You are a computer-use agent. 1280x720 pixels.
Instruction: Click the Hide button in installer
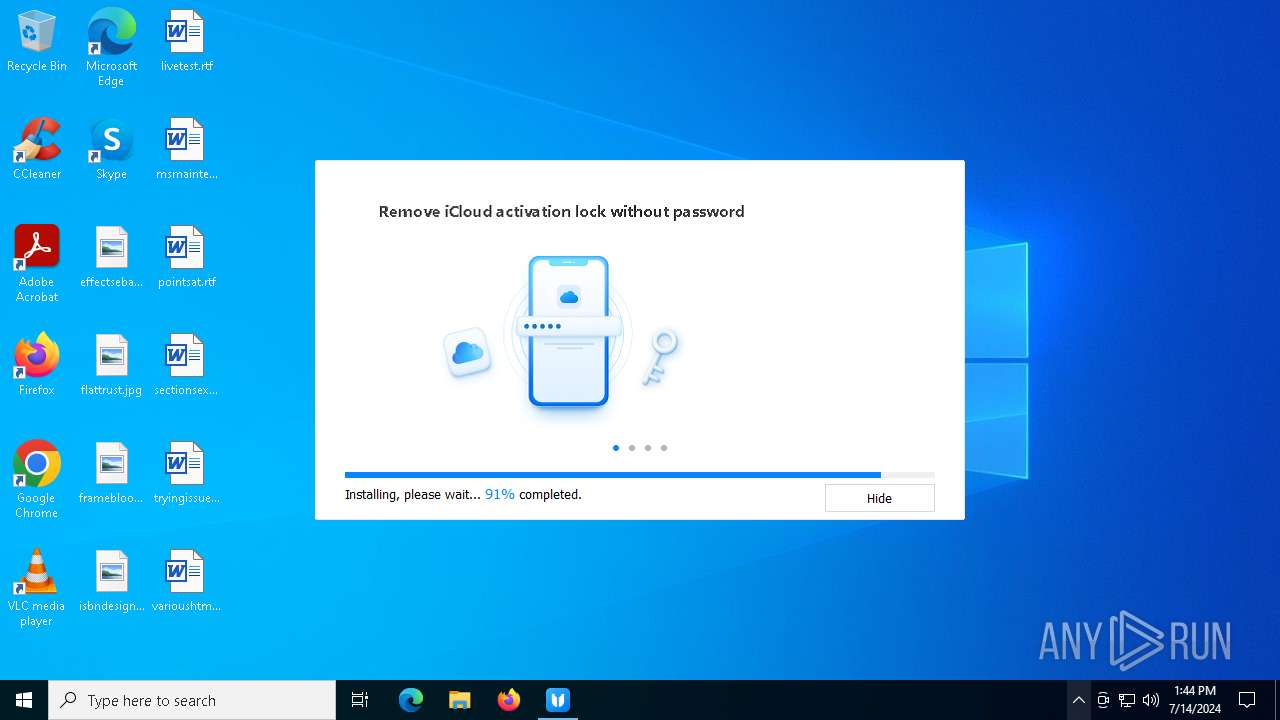click(879, 498)
